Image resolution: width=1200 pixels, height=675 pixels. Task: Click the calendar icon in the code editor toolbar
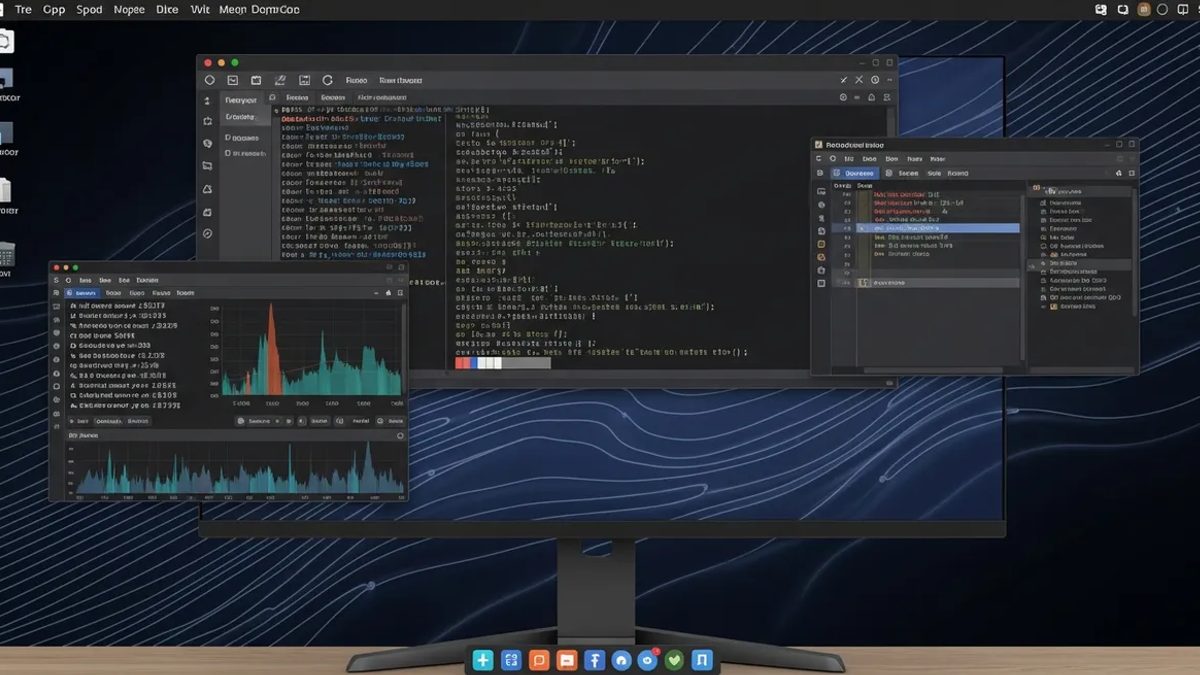256,80
